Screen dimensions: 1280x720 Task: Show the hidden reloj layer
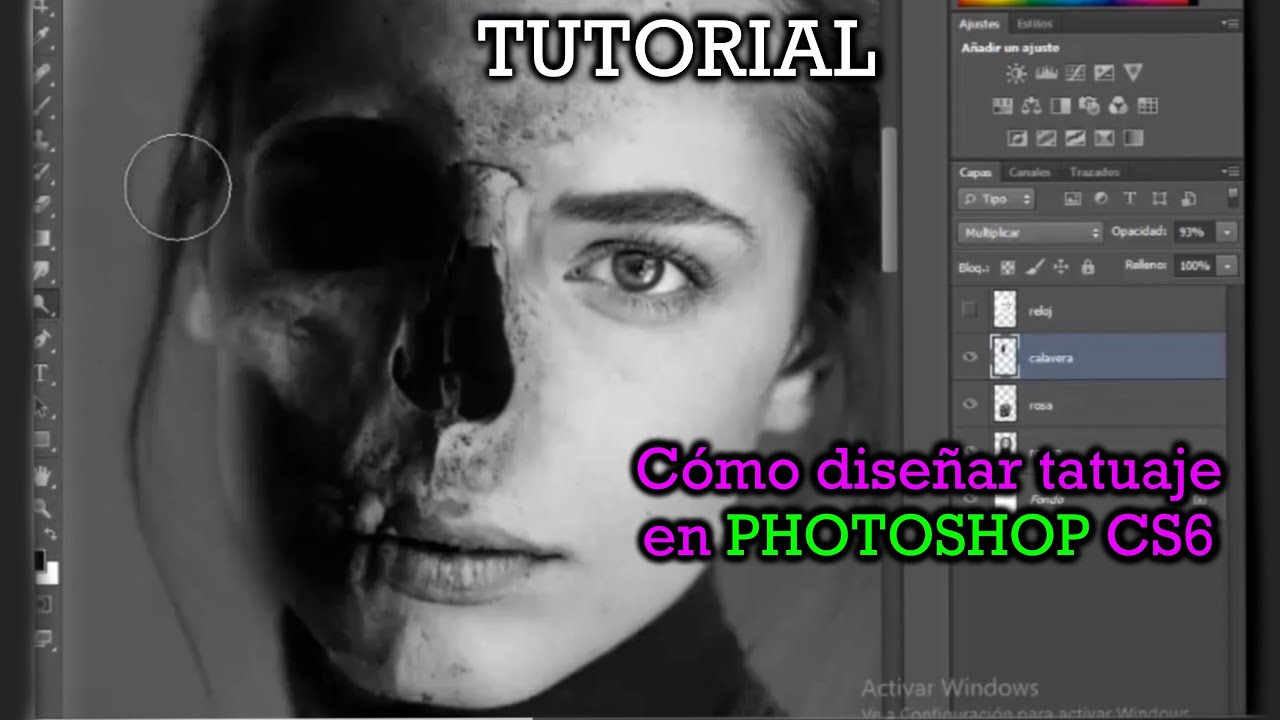[x=969, y=310]
